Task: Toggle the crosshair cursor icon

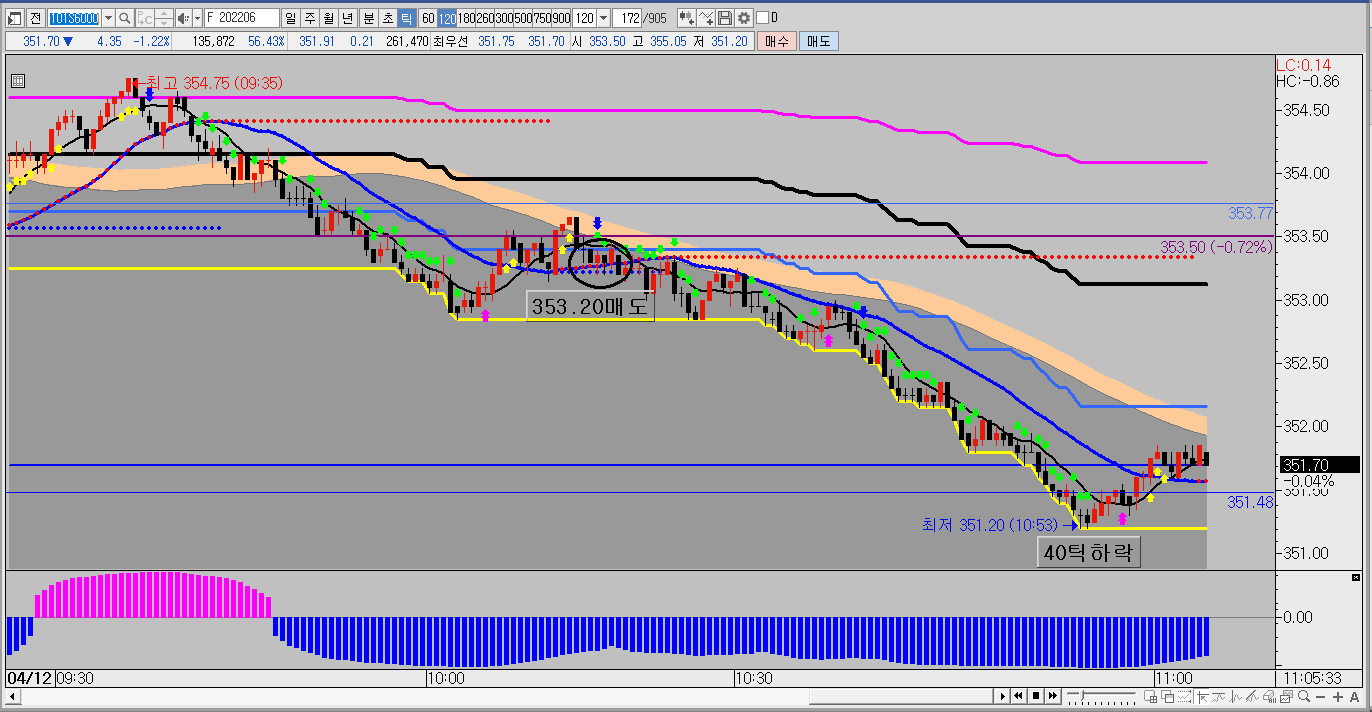Action: pos(1201,696)
